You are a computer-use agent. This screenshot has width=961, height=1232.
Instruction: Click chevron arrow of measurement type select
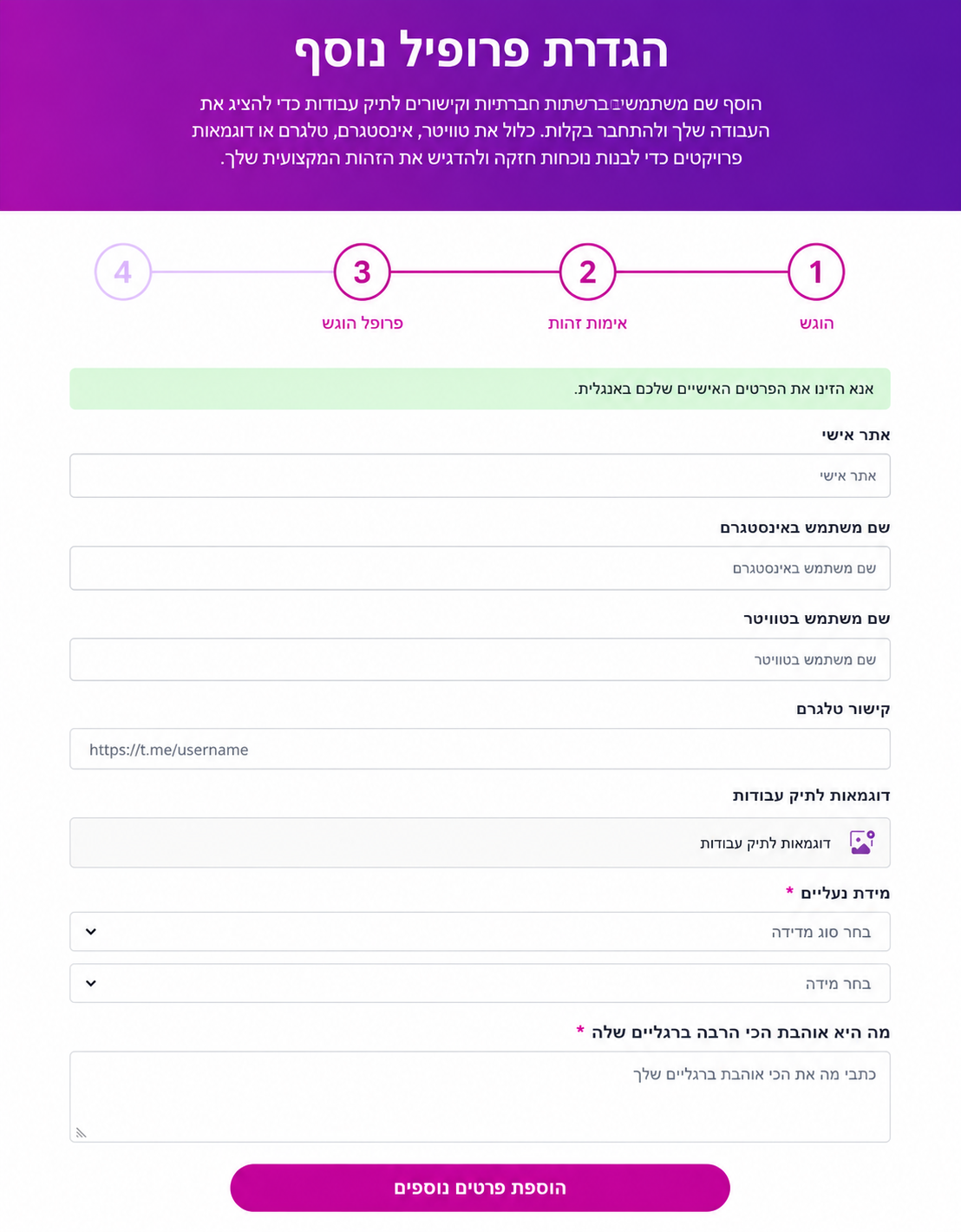point(91,932)
